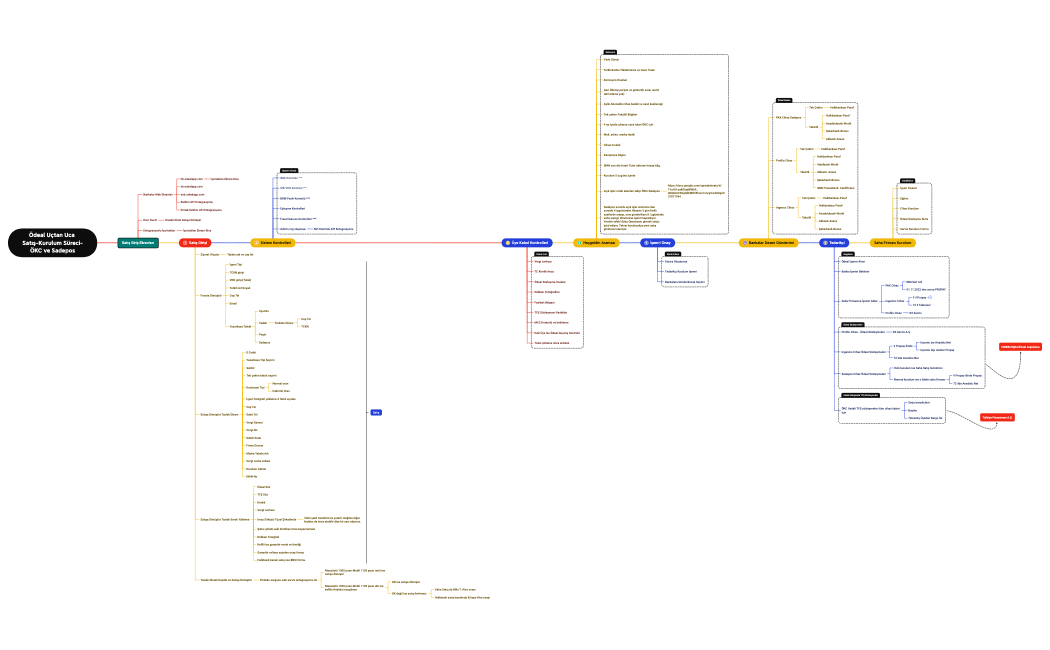
Task: Select the Vergi Dairesi subtopic
Action: point(253,422)
